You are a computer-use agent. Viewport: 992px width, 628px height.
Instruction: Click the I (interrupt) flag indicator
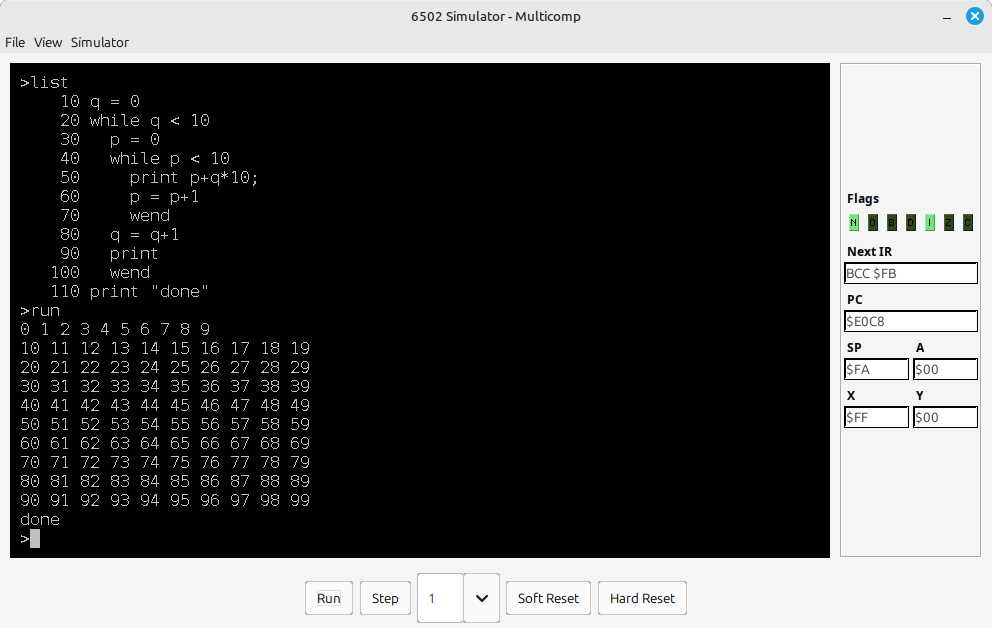pos(930,223)
